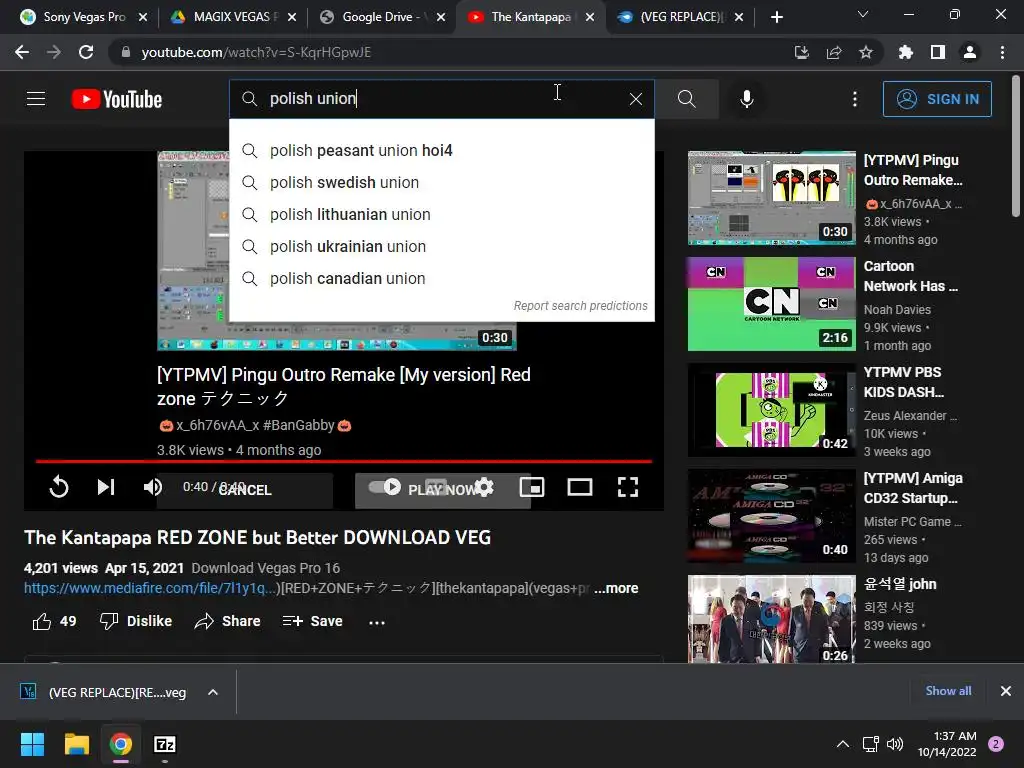Viewport: 1024px width, 768px height.
Task: Reload the page
Action: pyautogui.click(x=86, y=52)
